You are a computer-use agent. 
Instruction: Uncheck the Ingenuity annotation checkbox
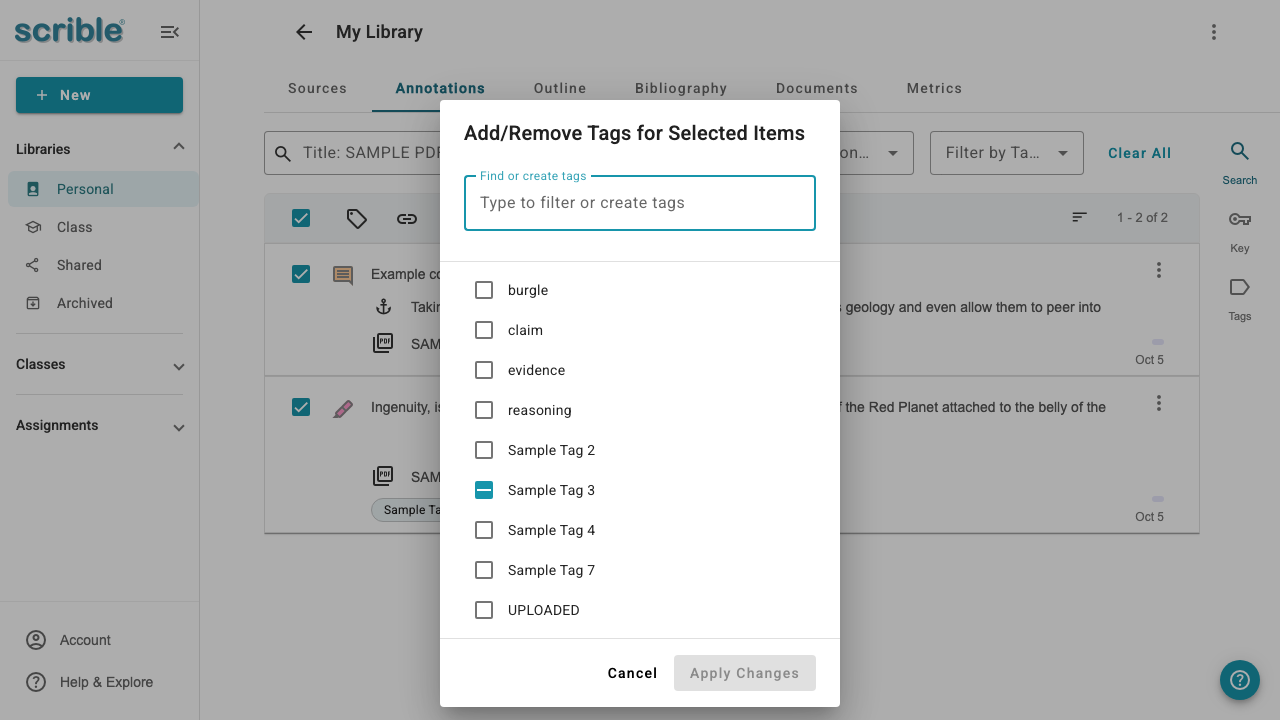pyautogui.click(x=301, y=407)
